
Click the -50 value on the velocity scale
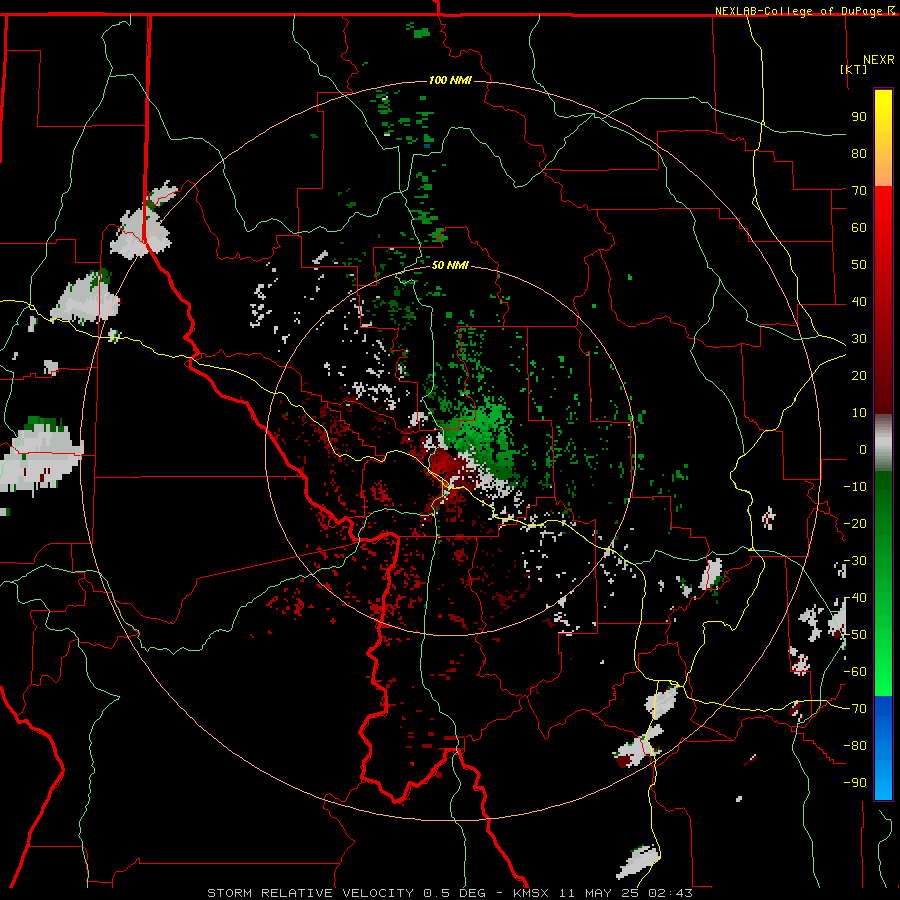click(x=855, y=635)
